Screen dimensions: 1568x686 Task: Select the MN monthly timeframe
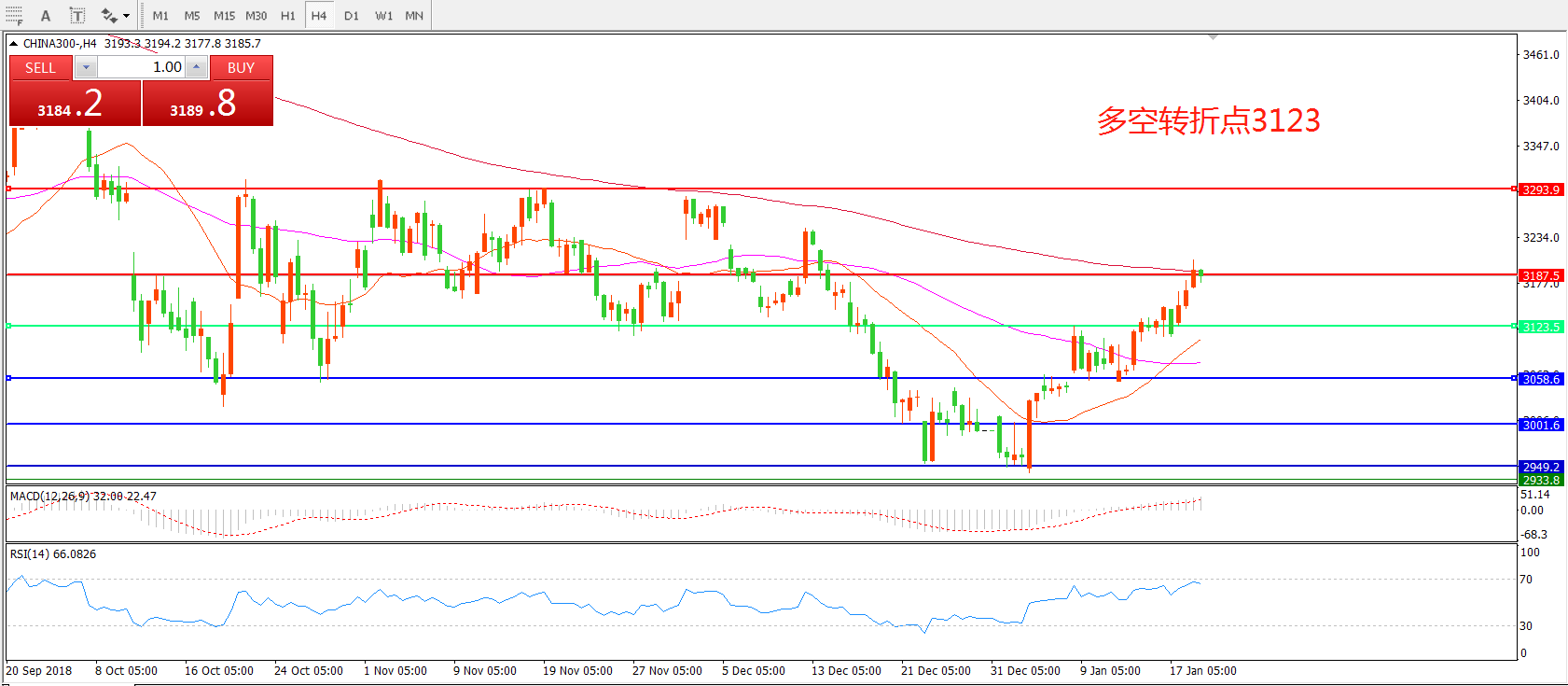coord(414,16)
